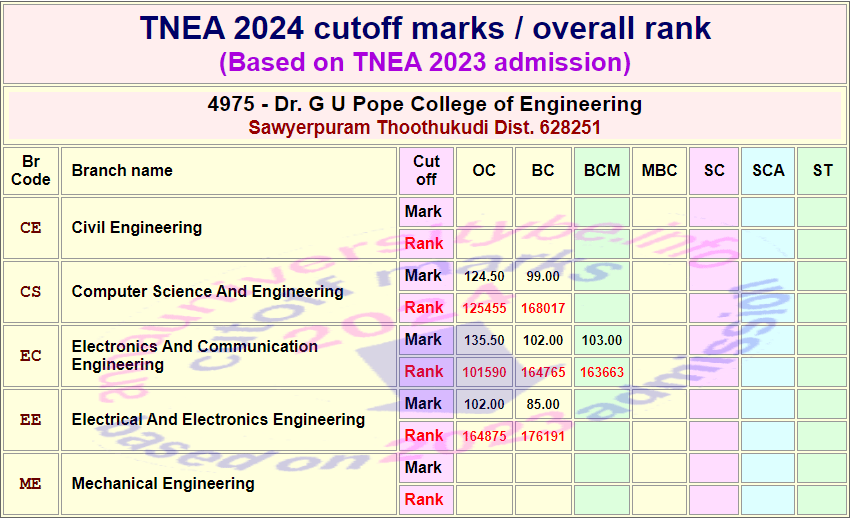This screenshot has height=519, width=850.
Task: Select the BCM column header
Action: coord(602,171)
